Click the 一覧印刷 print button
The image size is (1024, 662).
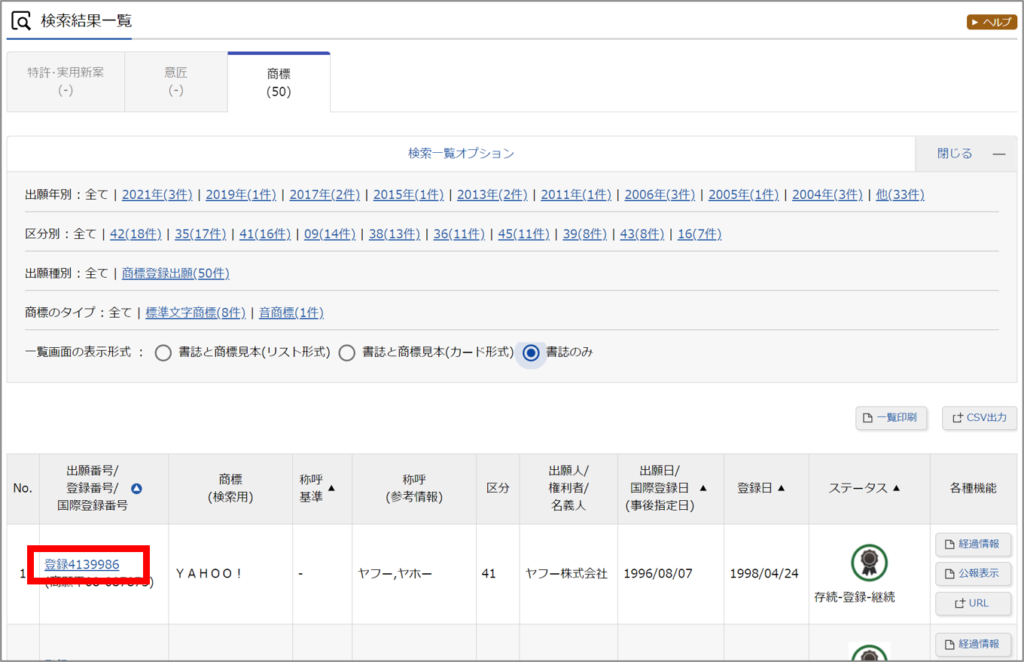coord(891,418)
